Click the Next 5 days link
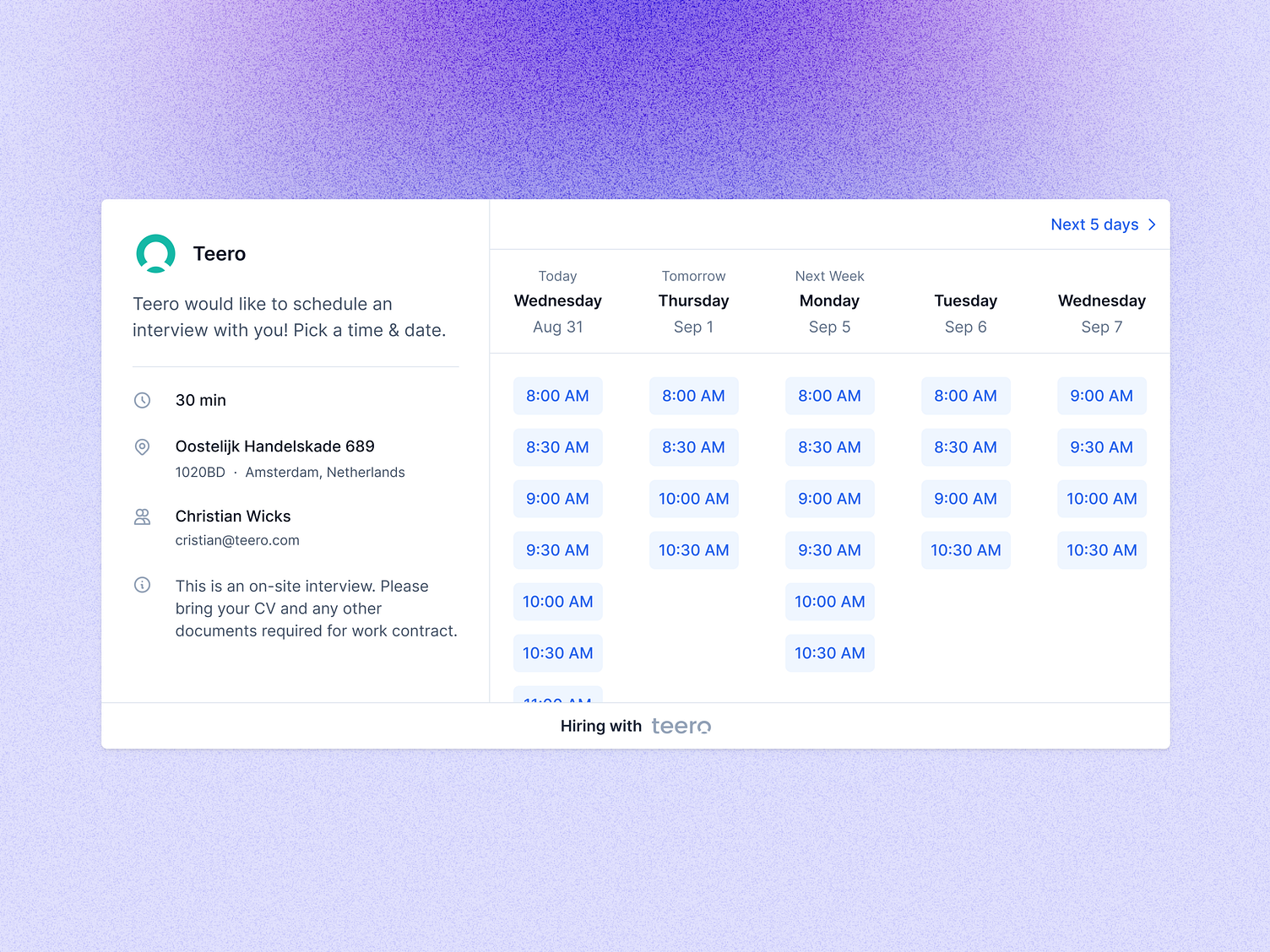Viewport: 1270px width, 952px height. tap(1094, 224)
